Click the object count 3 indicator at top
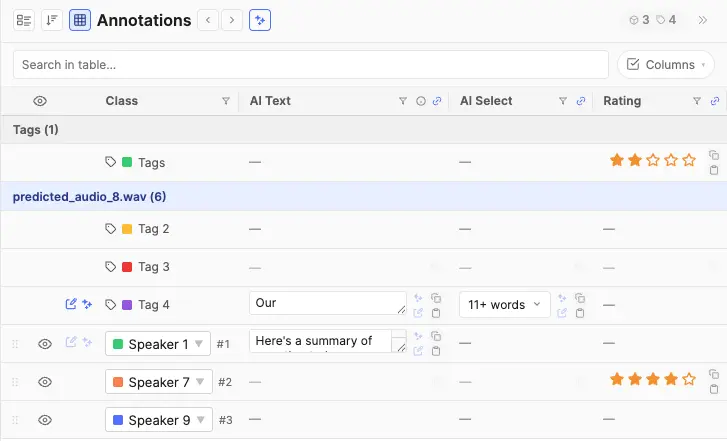 (639, 19)
